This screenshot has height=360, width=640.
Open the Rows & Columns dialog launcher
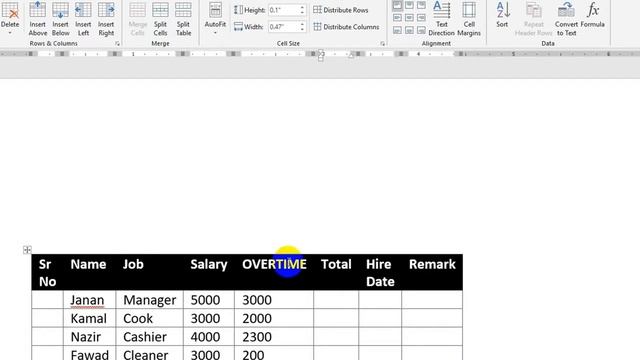tap(118, 43)
